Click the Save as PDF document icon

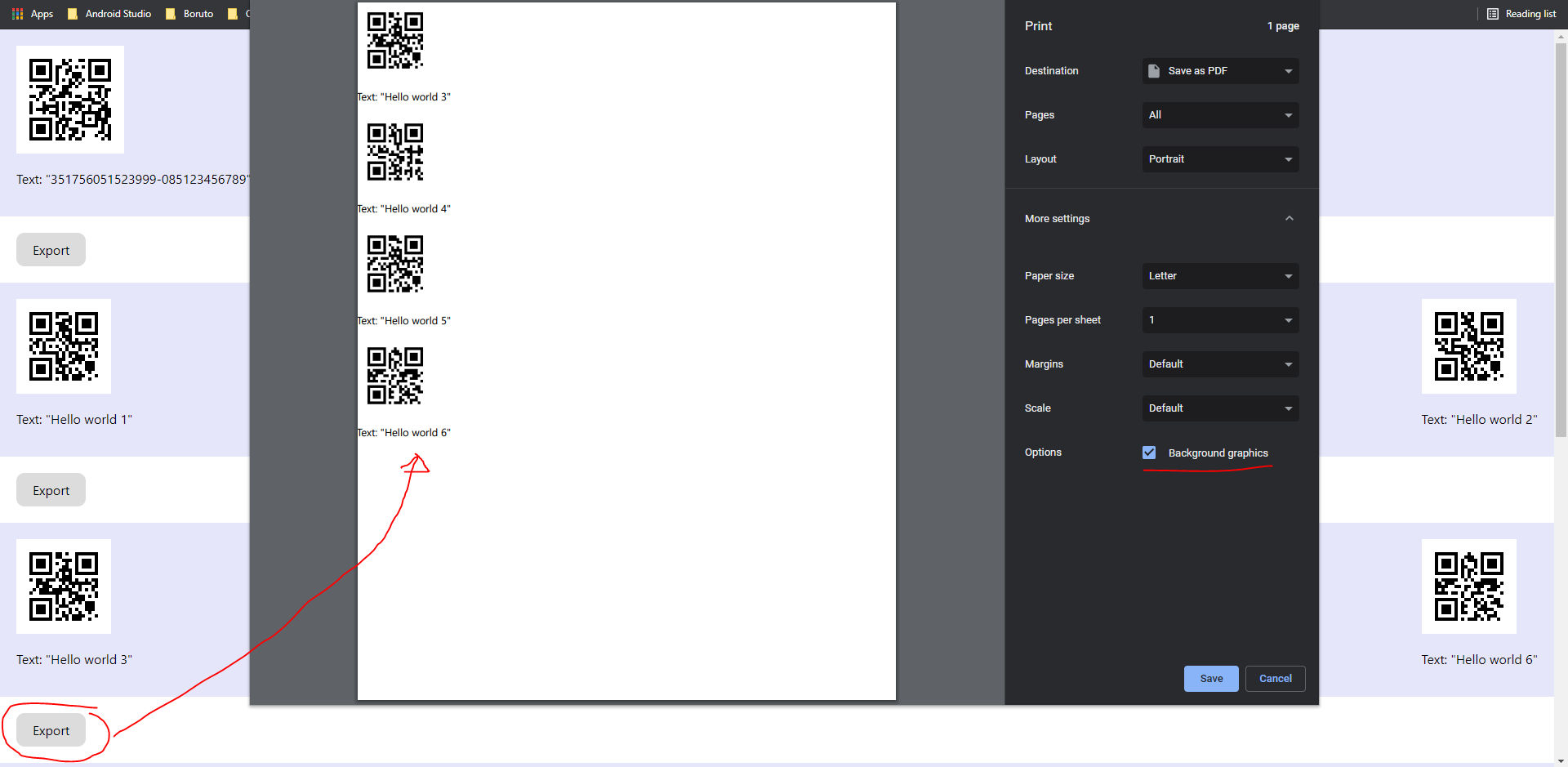click(1153, 71)
